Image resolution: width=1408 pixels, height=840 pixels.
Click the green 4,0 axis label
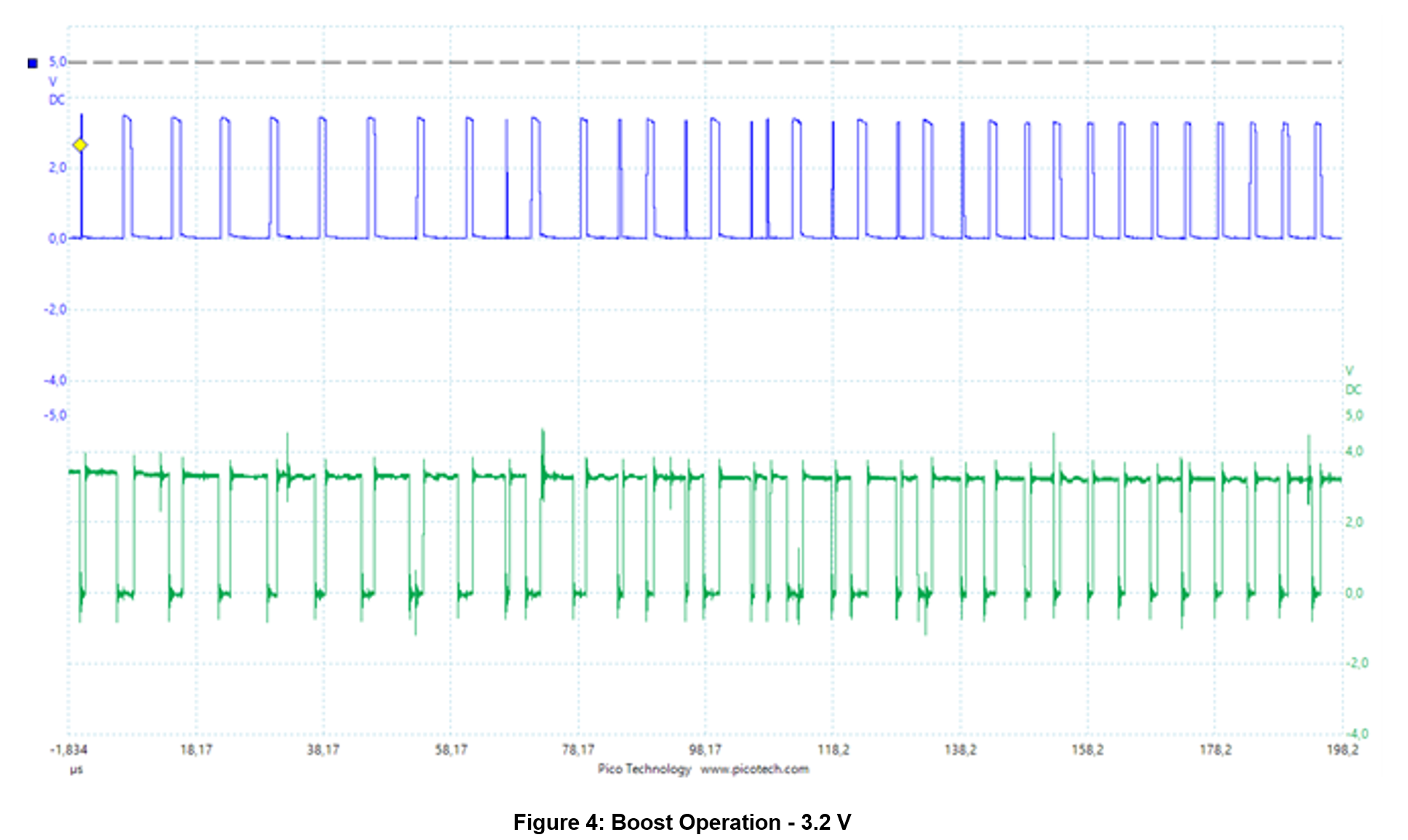coord(1353,452)
